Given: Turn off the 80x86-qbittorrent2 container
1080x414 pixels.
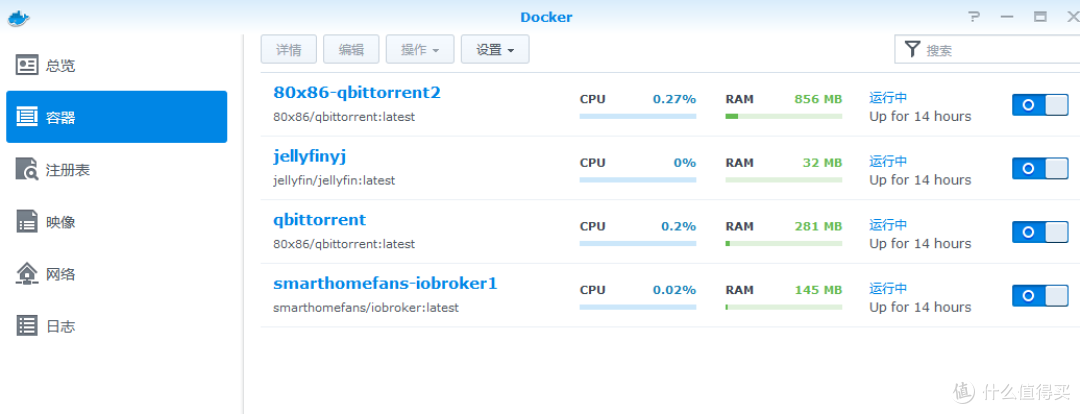Looking at the screenshot, I should (1040, 105).
